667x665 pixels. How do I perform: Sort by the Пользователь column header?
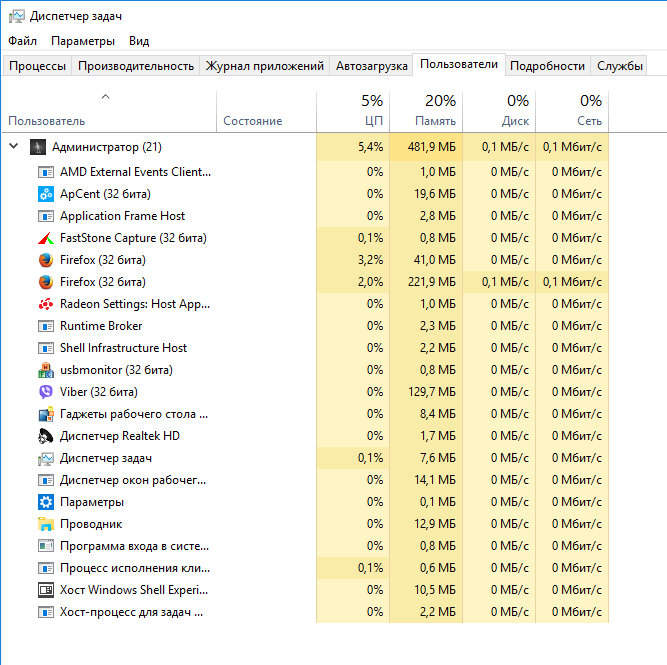47,121
